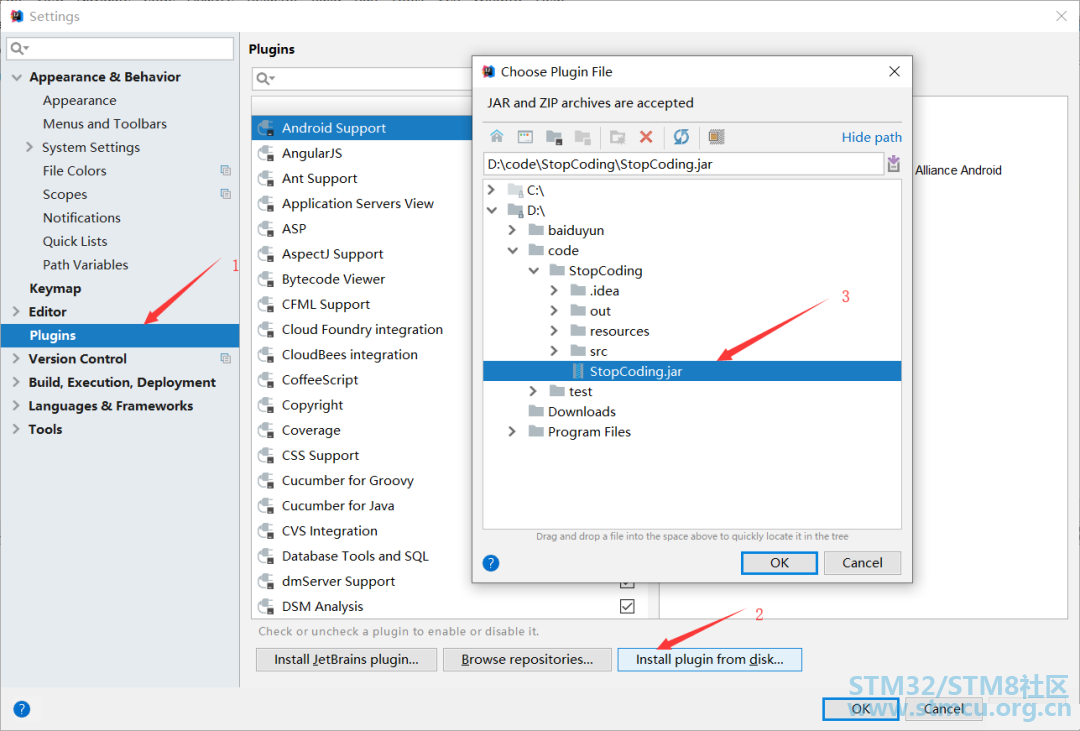Refresh the file tree with the blue arrows icon
The height and width of the screenshot is (731, 1080).
click(x=681, y=137)
